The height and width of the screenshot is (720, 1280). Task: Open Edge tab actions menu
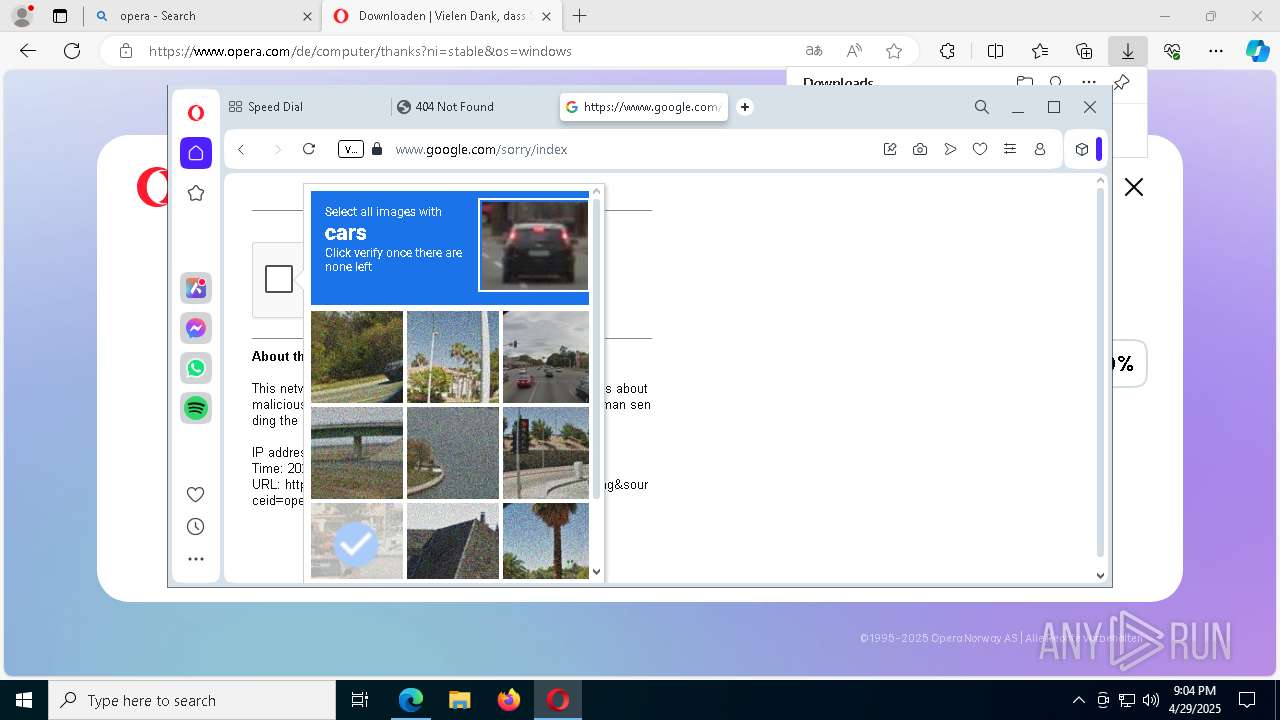[60, 16]
